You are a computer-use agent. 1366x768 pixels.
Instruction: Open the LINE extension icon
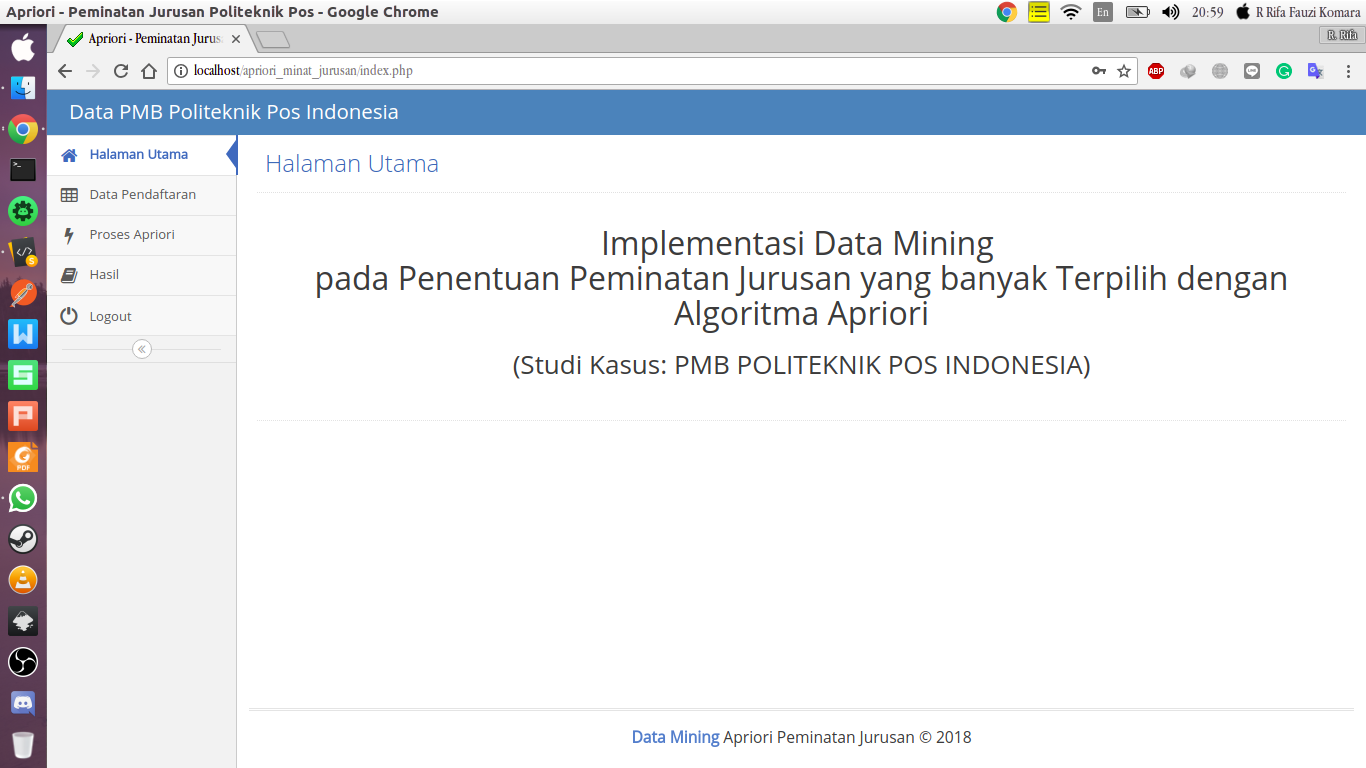[x=1252, y=71]
